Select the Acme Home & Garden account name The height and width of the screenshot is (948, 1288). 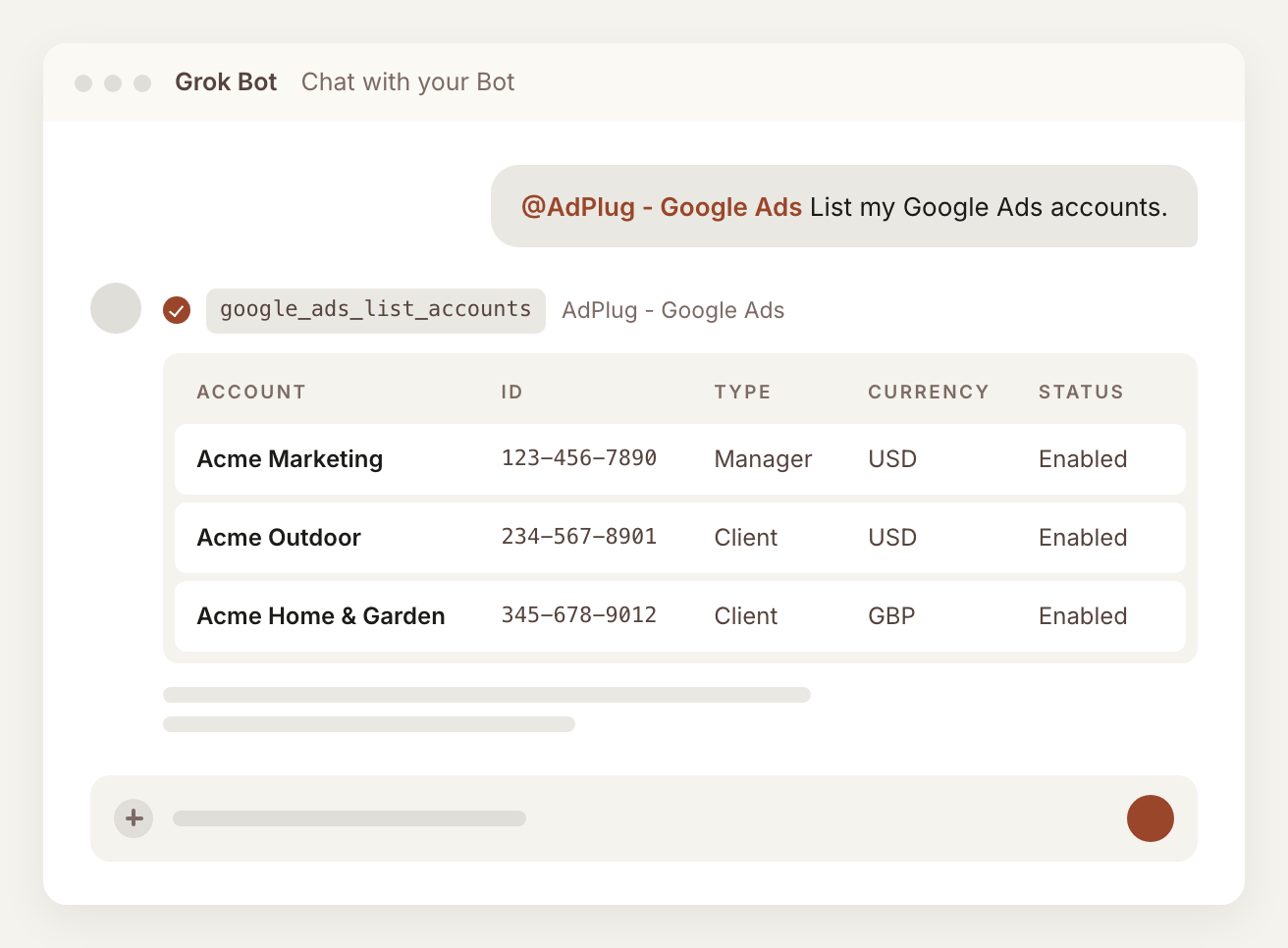(x=321, y=616)
